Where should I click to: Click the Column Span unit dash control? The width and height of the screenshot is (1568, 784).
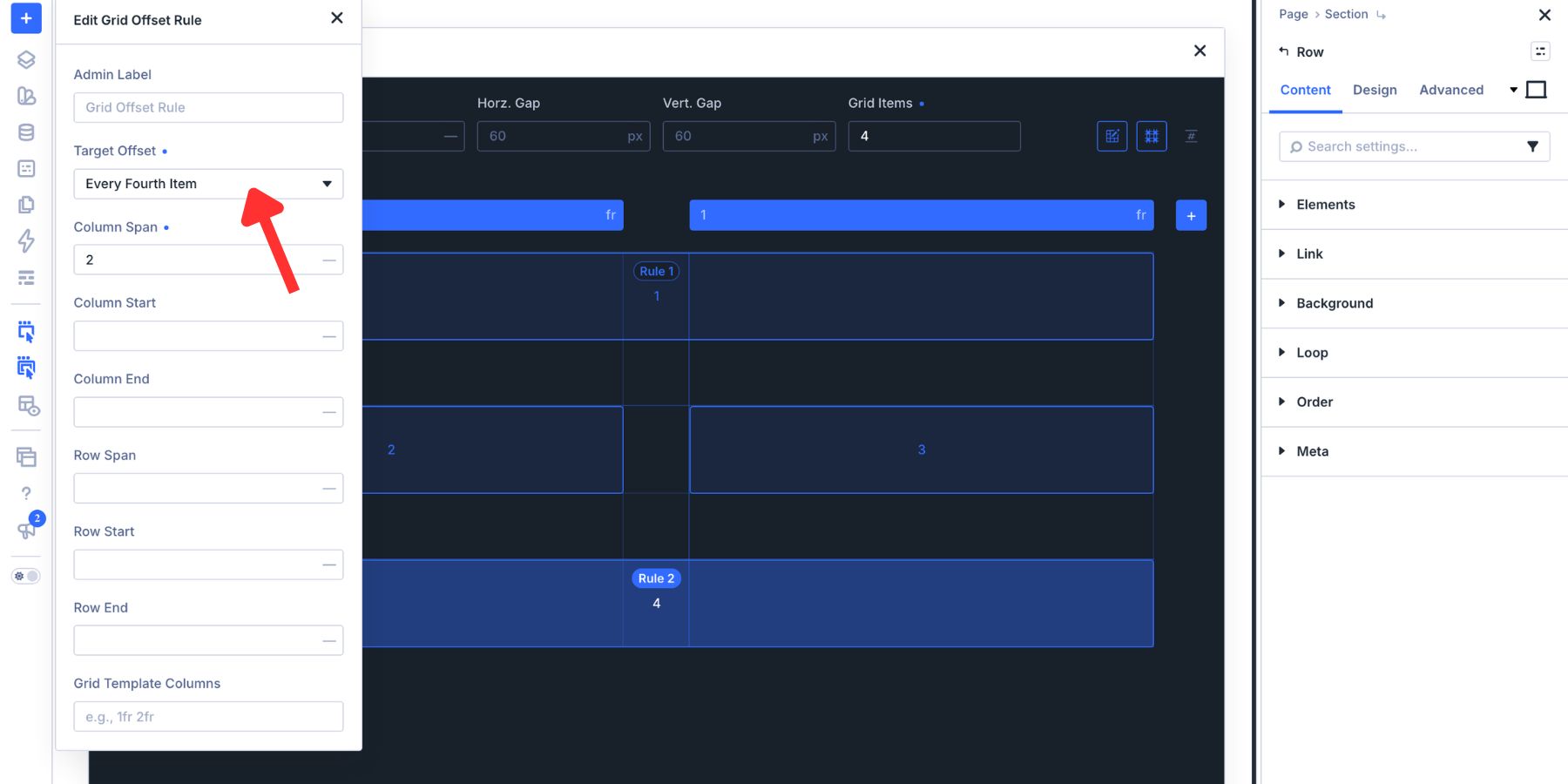[x=329, y=260]
